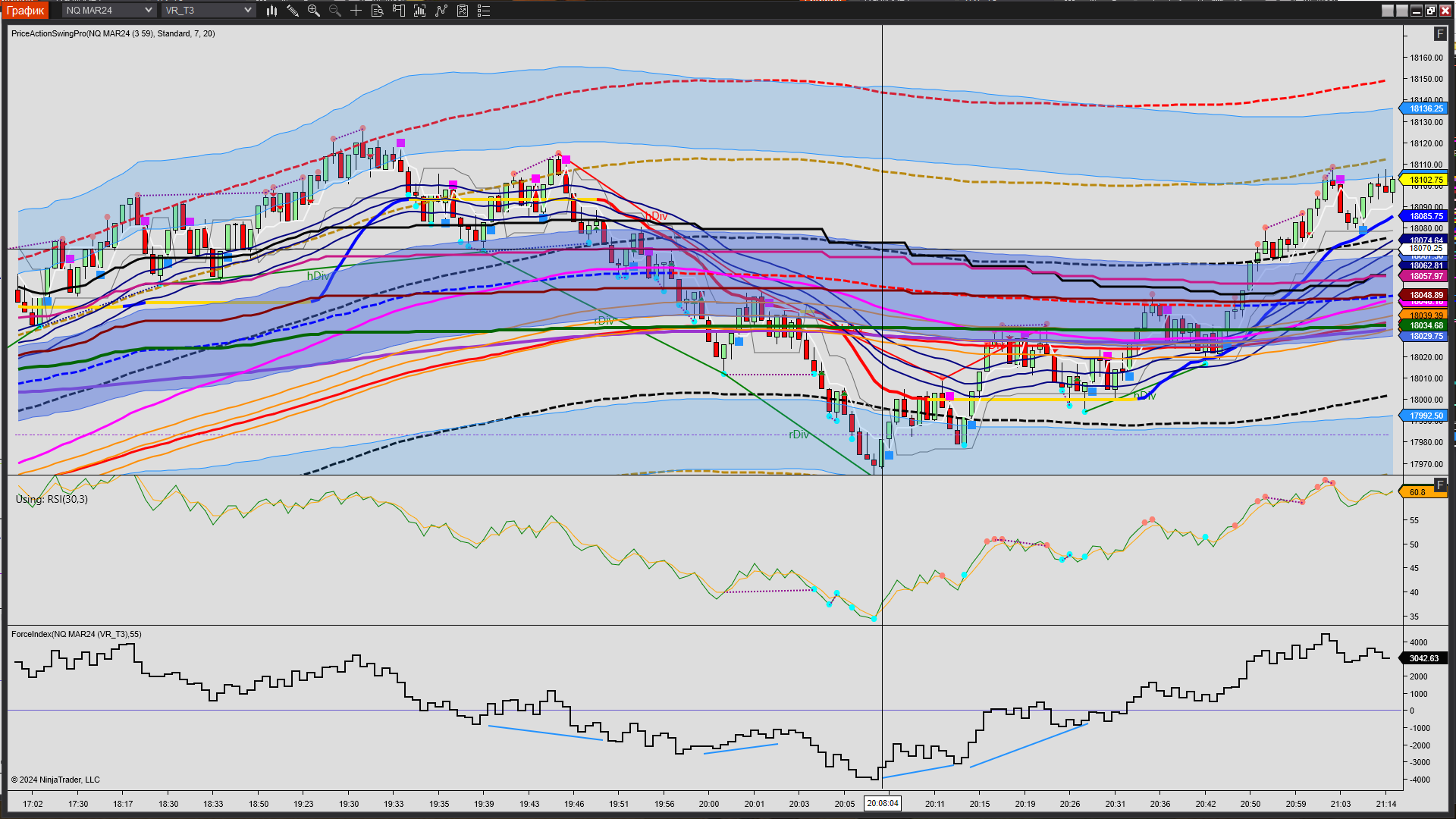Click the red hDiv label near the 19:56 bars

pos(657,217)
